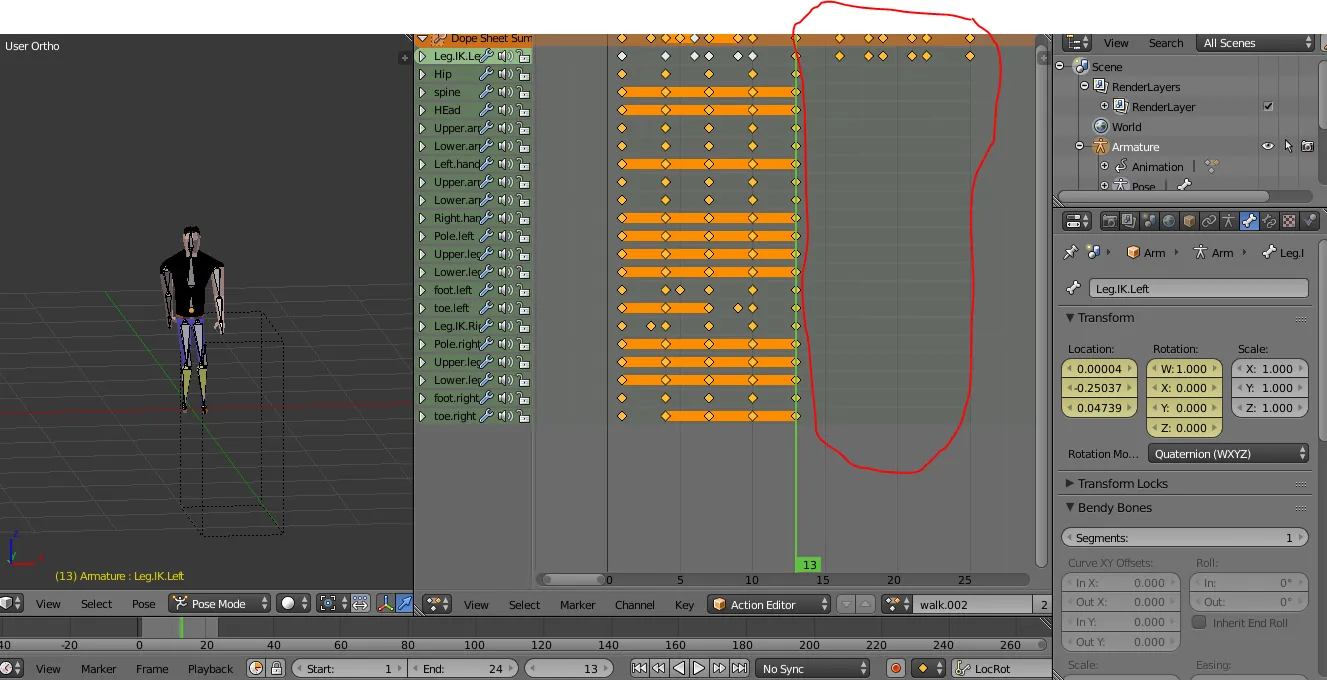Open the Scene properties tab
The image size is (1327, 680).
pos(1149,221)
